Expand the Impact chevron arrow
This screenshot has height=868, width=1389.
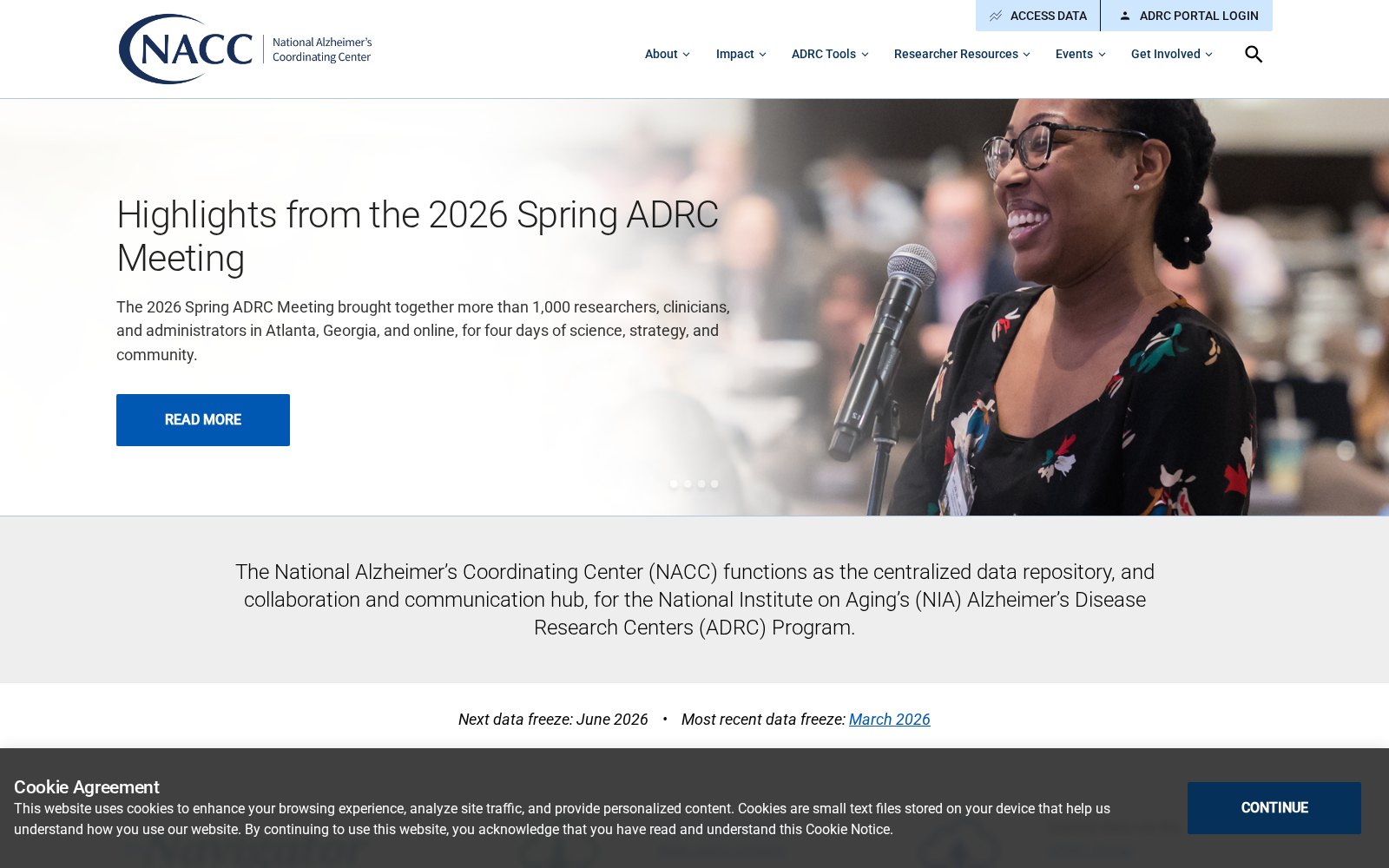[762, 55]
